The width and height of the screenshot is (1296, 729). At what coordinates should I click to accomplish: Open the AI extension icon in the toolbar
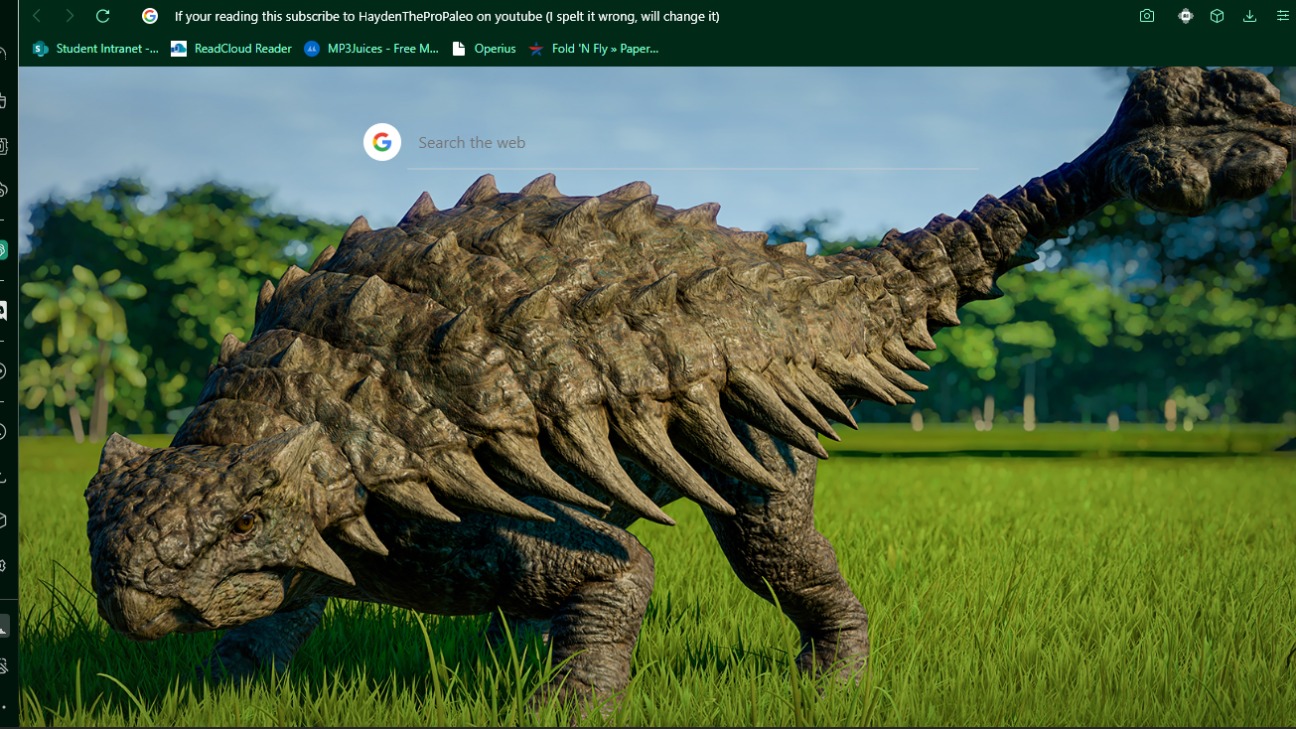1185,16
